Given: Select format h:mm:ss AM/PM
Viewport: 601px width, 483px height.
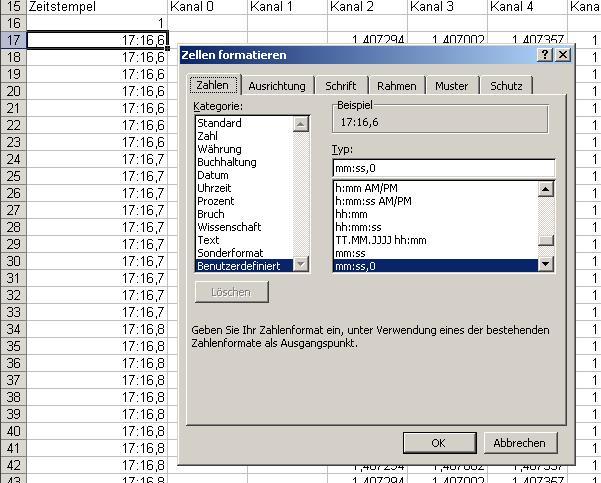Looking at the screenshot, I should [x=436, y=201].
